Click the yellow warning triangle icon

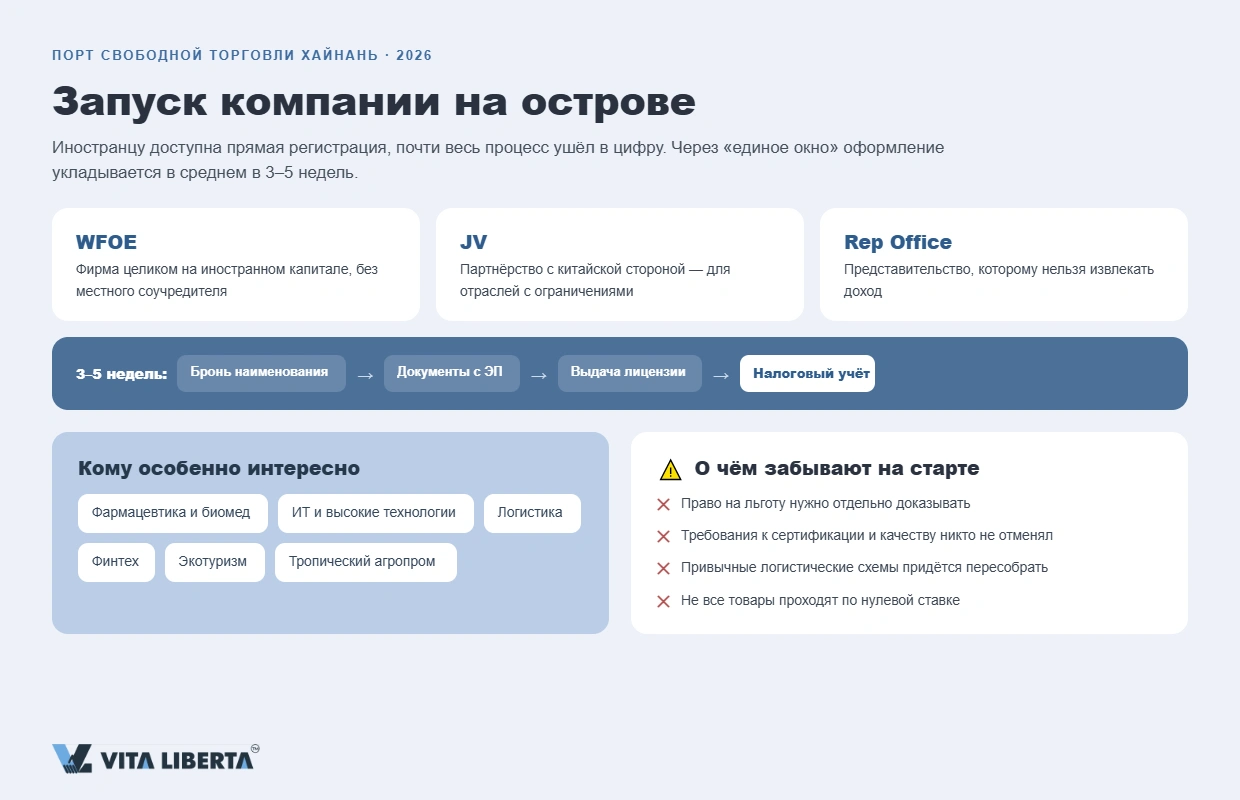[670, 469]
